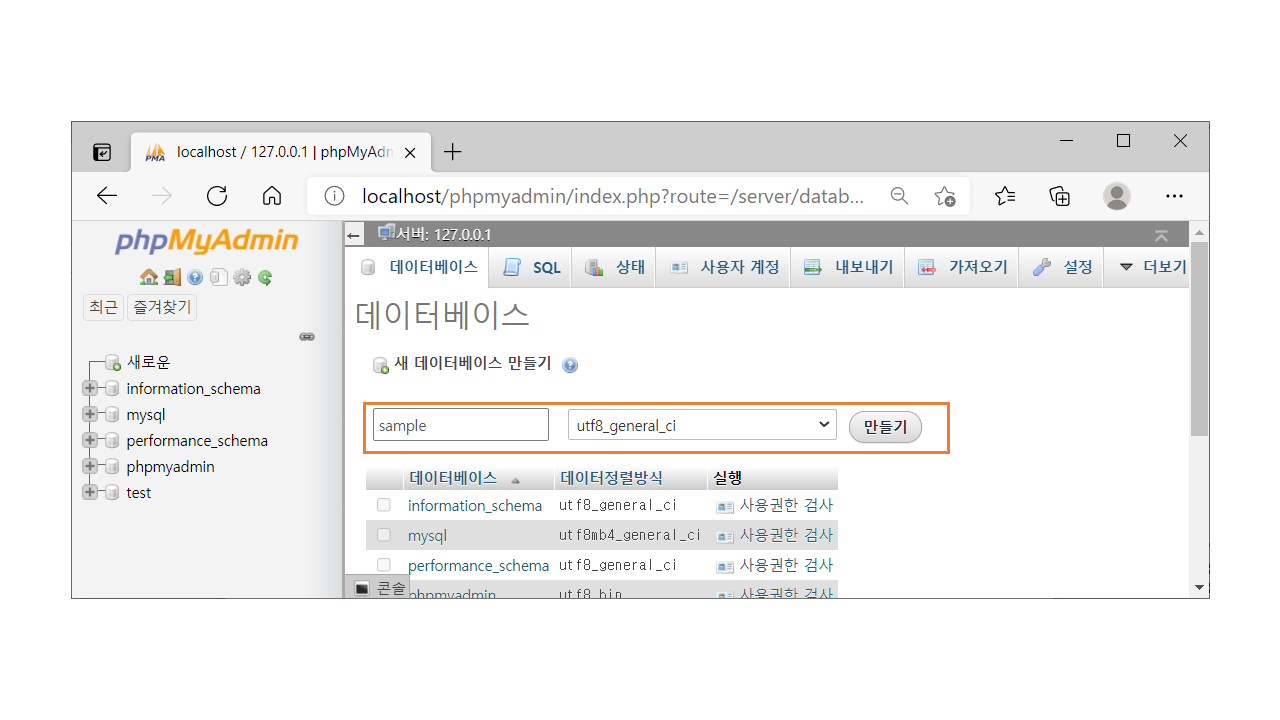Check the mysql database row checkbox
Screen dimensions: 1280x720
[384, 535]
